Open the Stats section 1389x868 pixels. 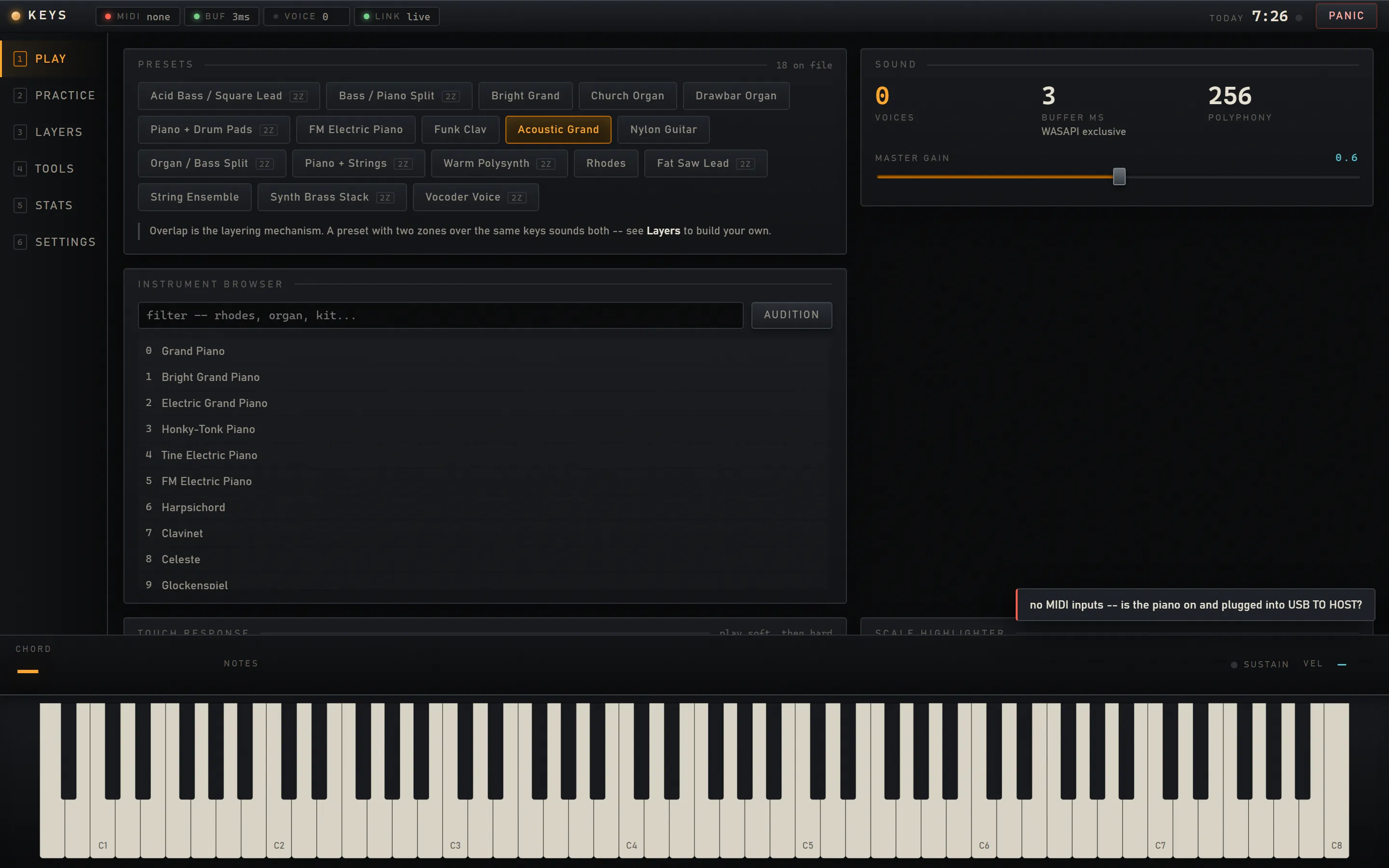[54, 205]
